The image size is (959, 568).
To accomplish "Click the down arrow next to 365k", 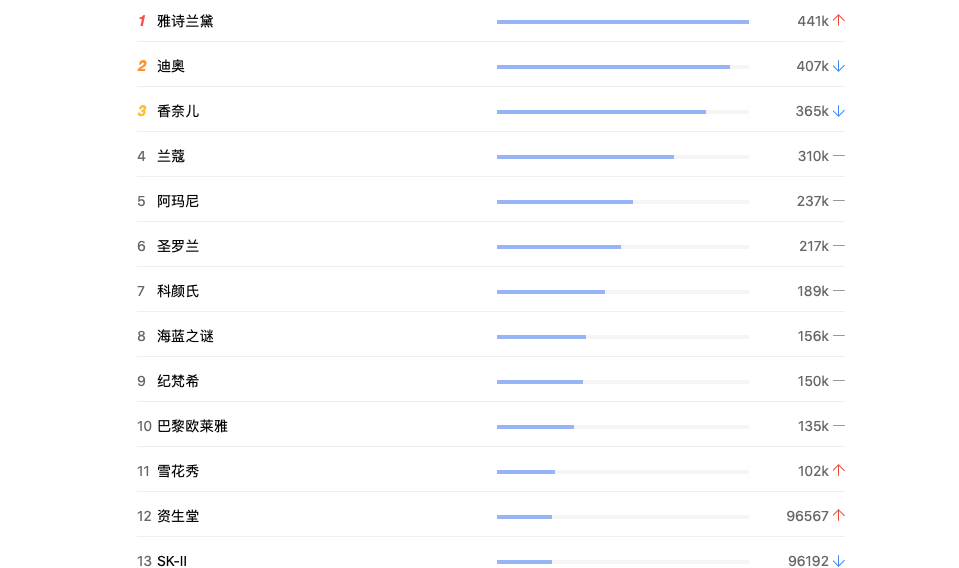I will coord(839,111).
